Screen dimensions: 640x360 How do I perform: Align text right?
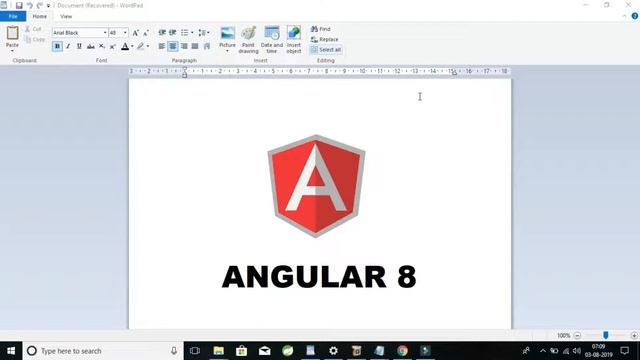(x=184, y=47)
